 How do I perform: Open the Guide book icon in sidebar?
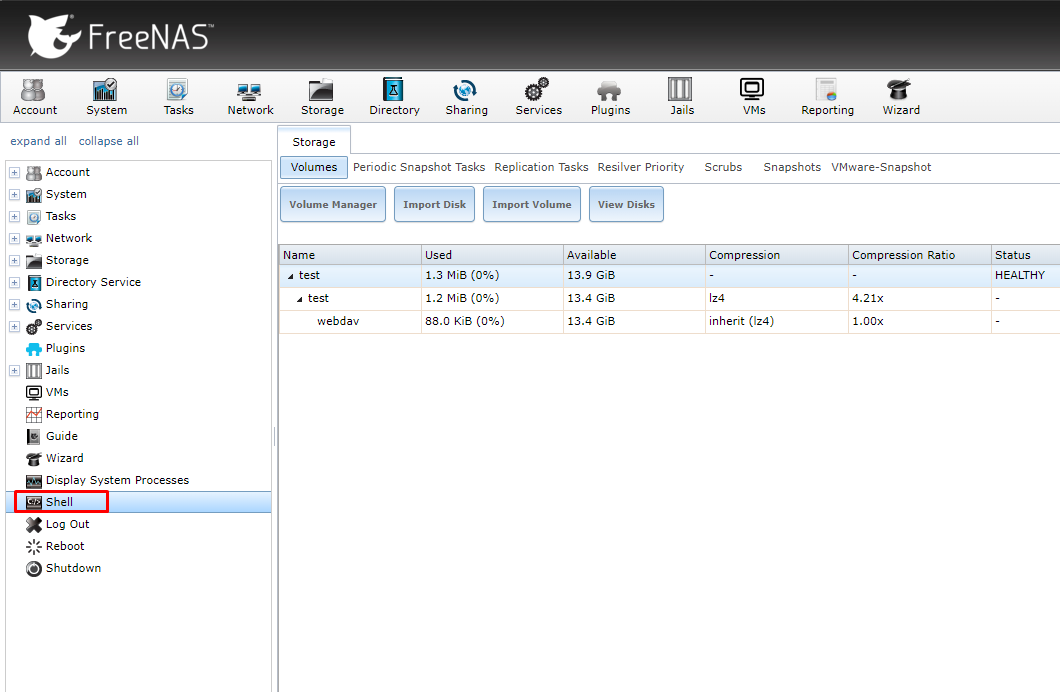pyautogui.click(x=34, y=437)
